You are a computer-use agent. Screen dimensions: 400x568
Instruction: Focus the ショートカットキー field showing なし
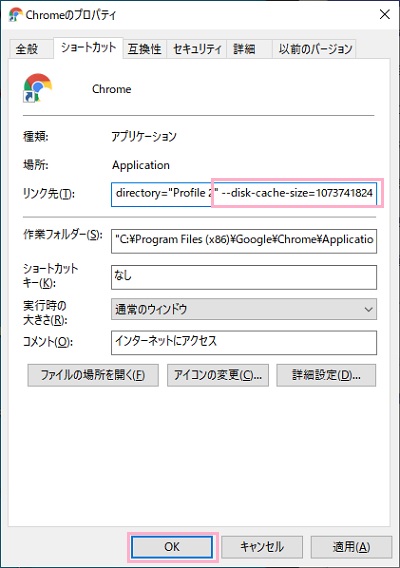pyautogui.click(x=244, y=277)
